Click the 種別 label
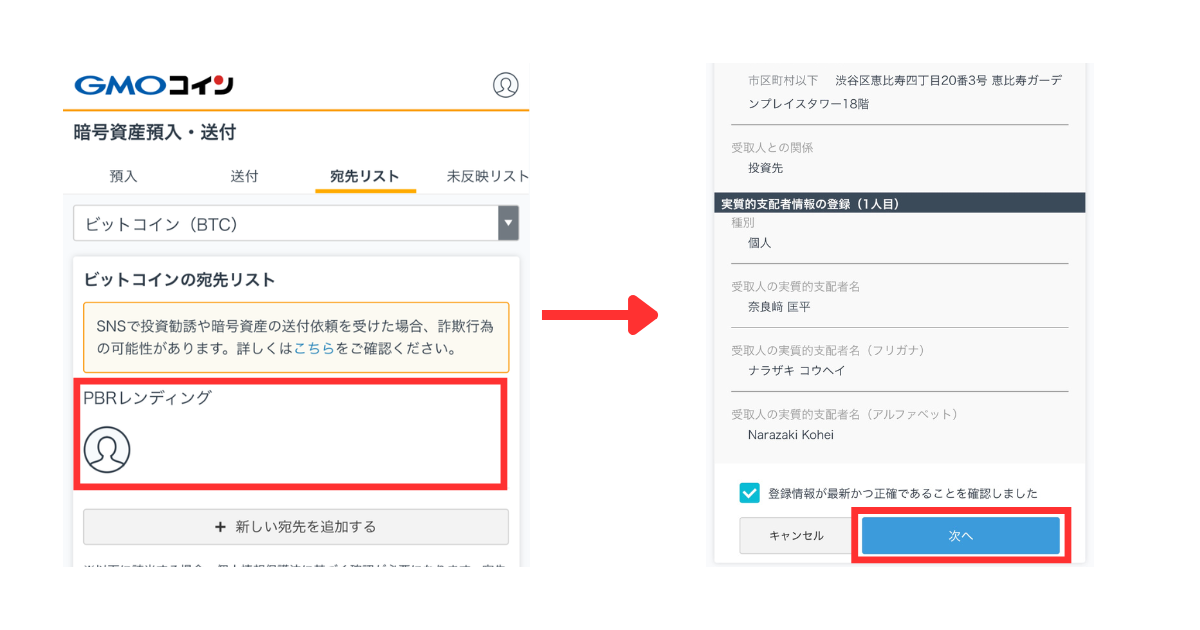 click(x=743, y=223)
